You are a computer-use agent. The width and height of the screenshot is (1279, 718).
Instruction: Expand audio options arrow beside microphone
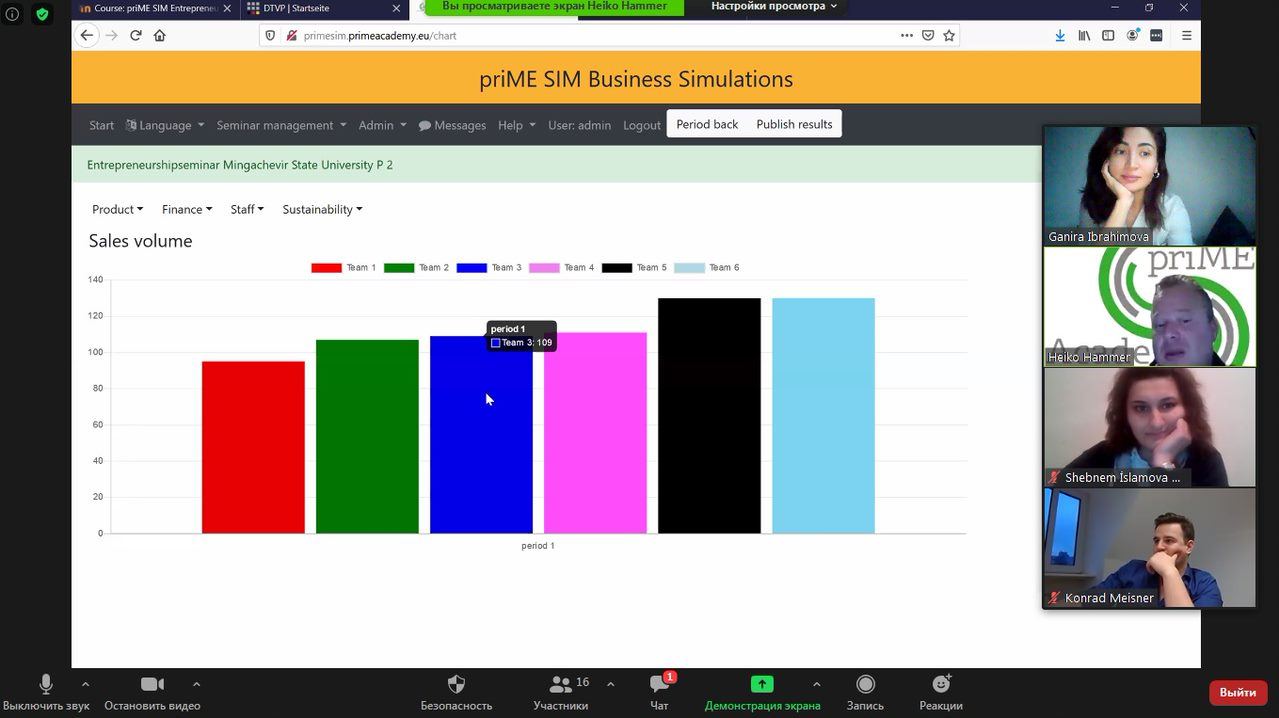85,684
